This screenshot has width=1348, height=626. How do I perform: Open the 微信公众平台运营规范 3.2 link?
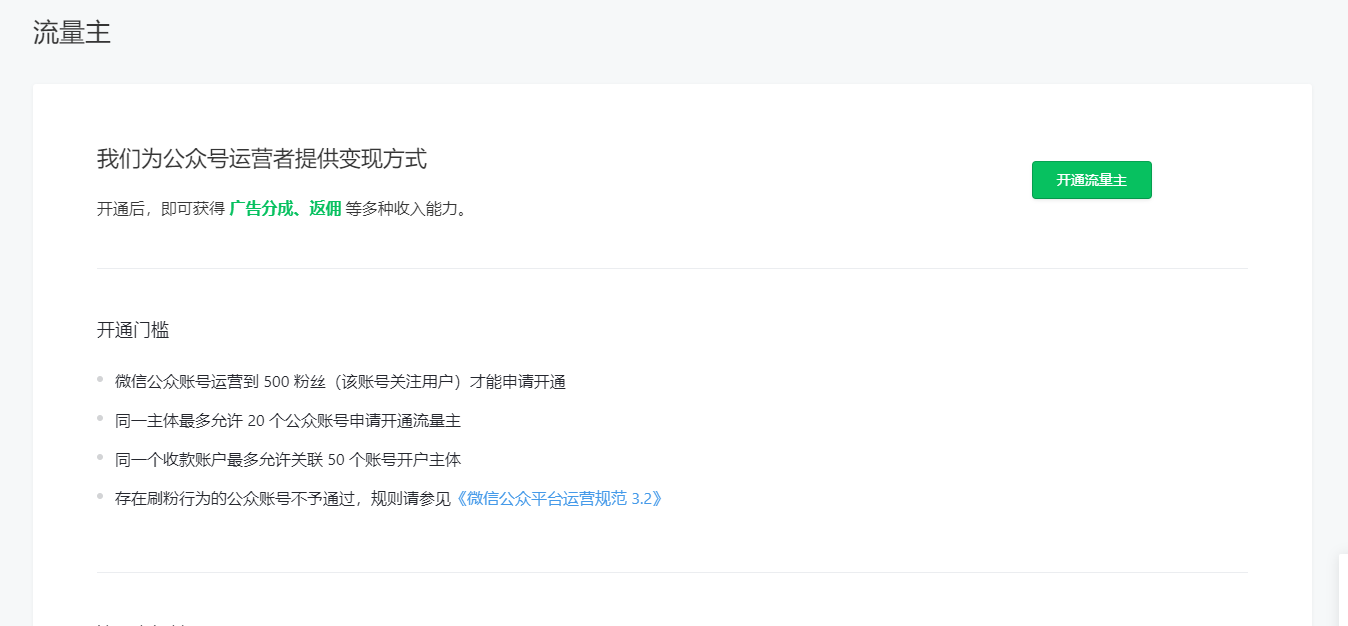558,498
